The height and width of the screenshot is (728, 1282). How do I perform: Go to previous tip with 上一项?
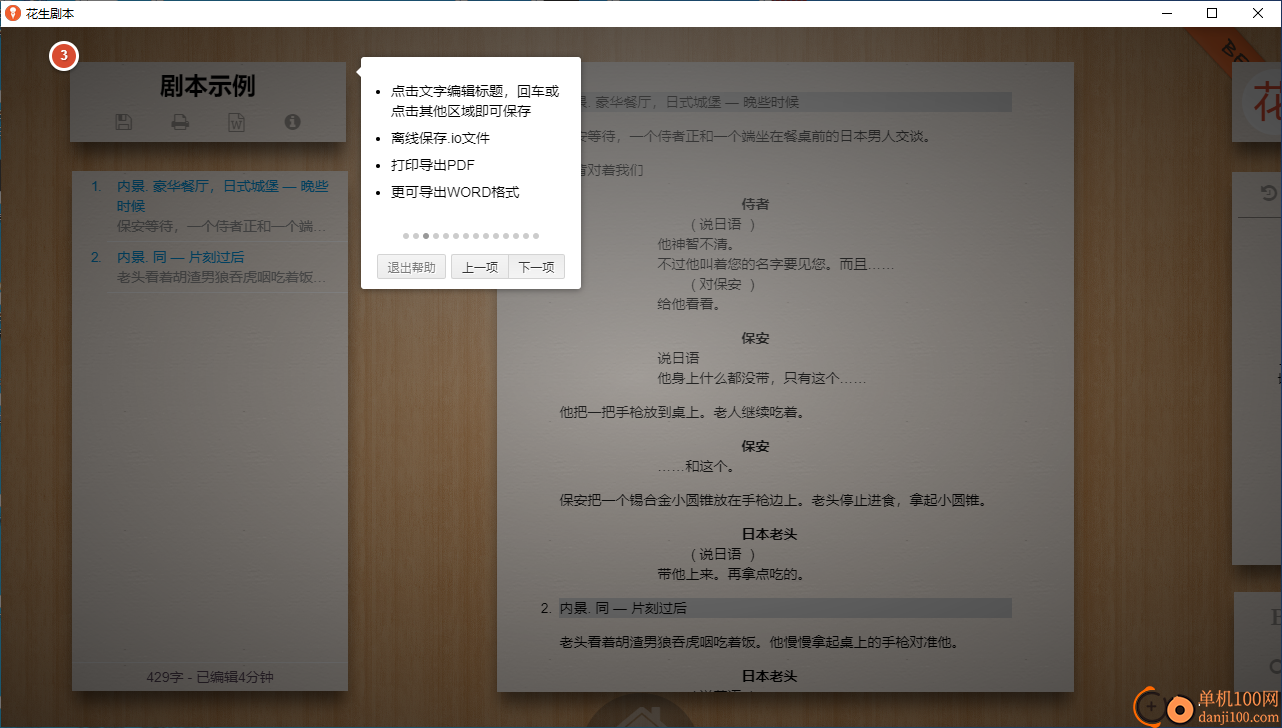coord(480,267)
